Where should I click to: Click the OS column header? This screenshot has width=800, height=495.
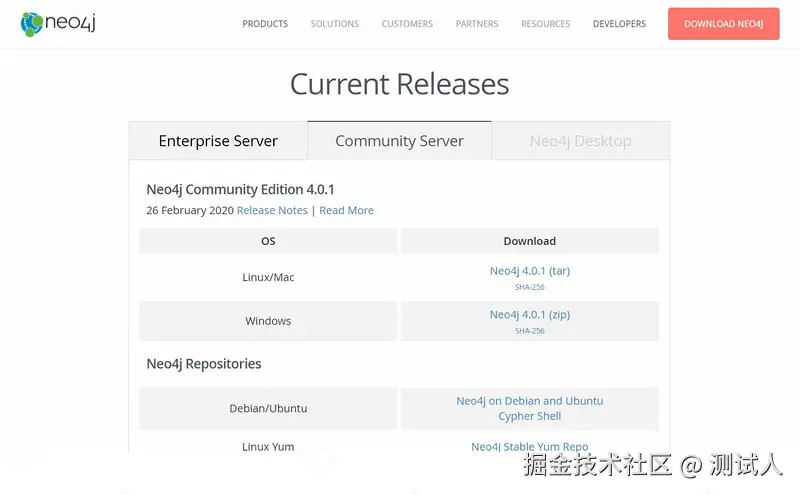[268, 241]
